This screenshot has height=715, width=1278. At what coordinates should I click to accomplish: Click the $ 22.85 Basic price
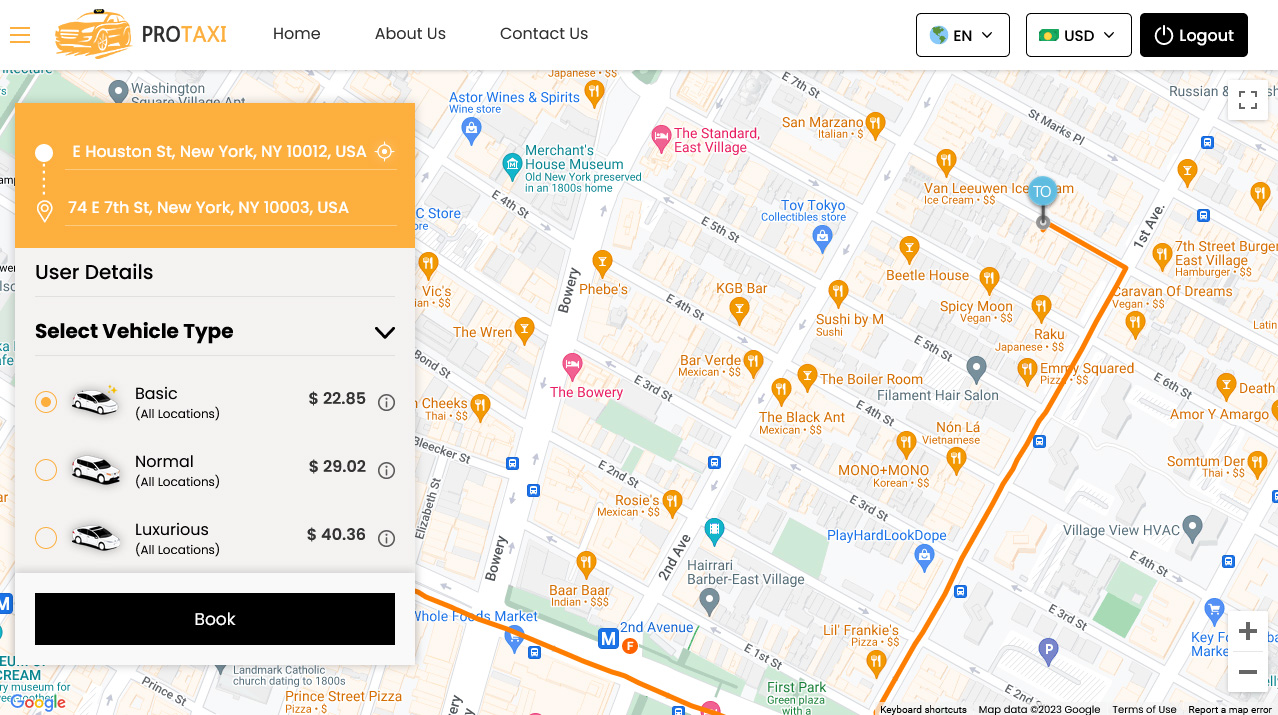pyautogui.click(x=337, y=398)
